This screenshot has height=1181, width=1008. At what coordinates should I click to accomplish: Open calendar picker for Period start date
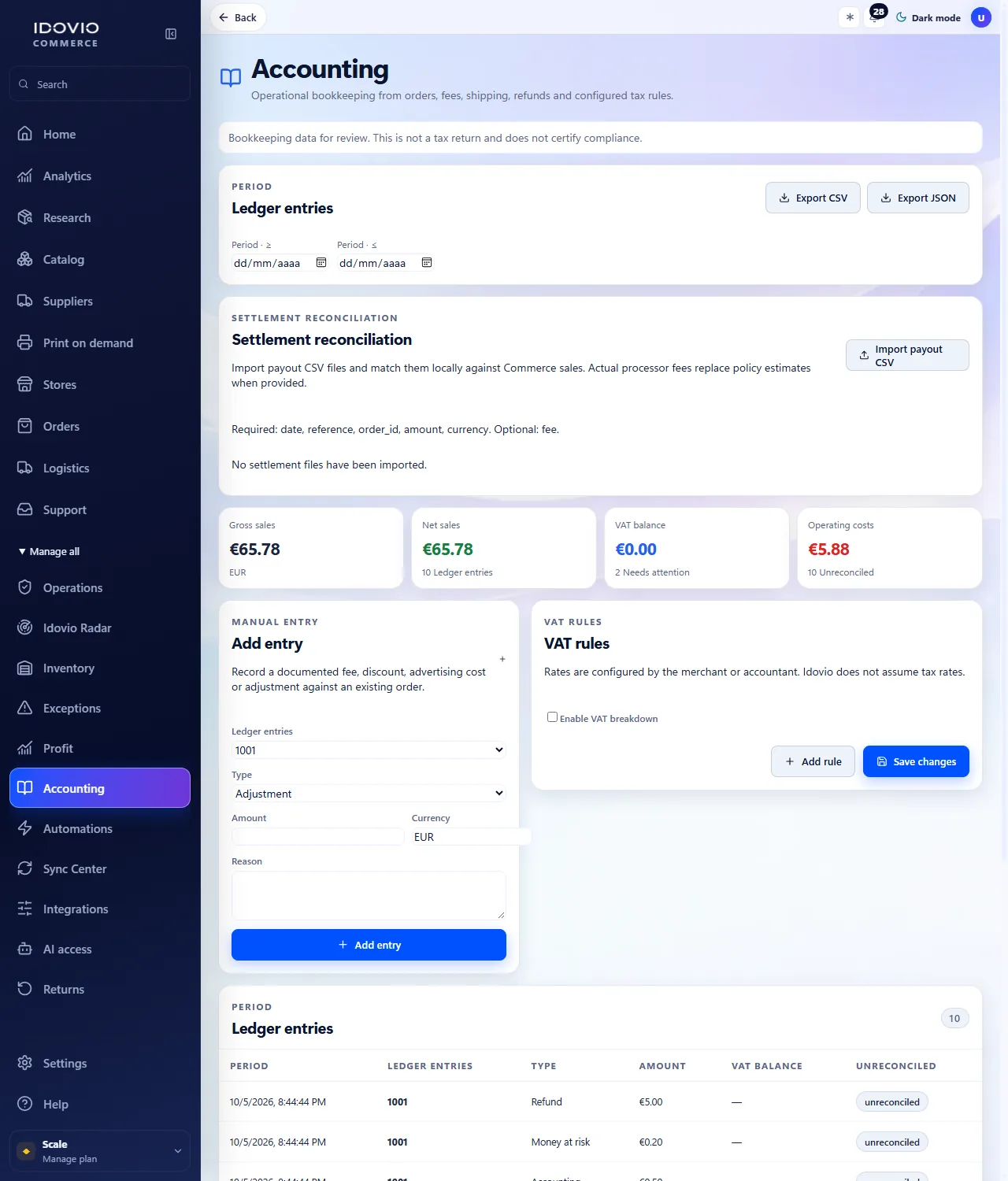click(x=321, y=263)
